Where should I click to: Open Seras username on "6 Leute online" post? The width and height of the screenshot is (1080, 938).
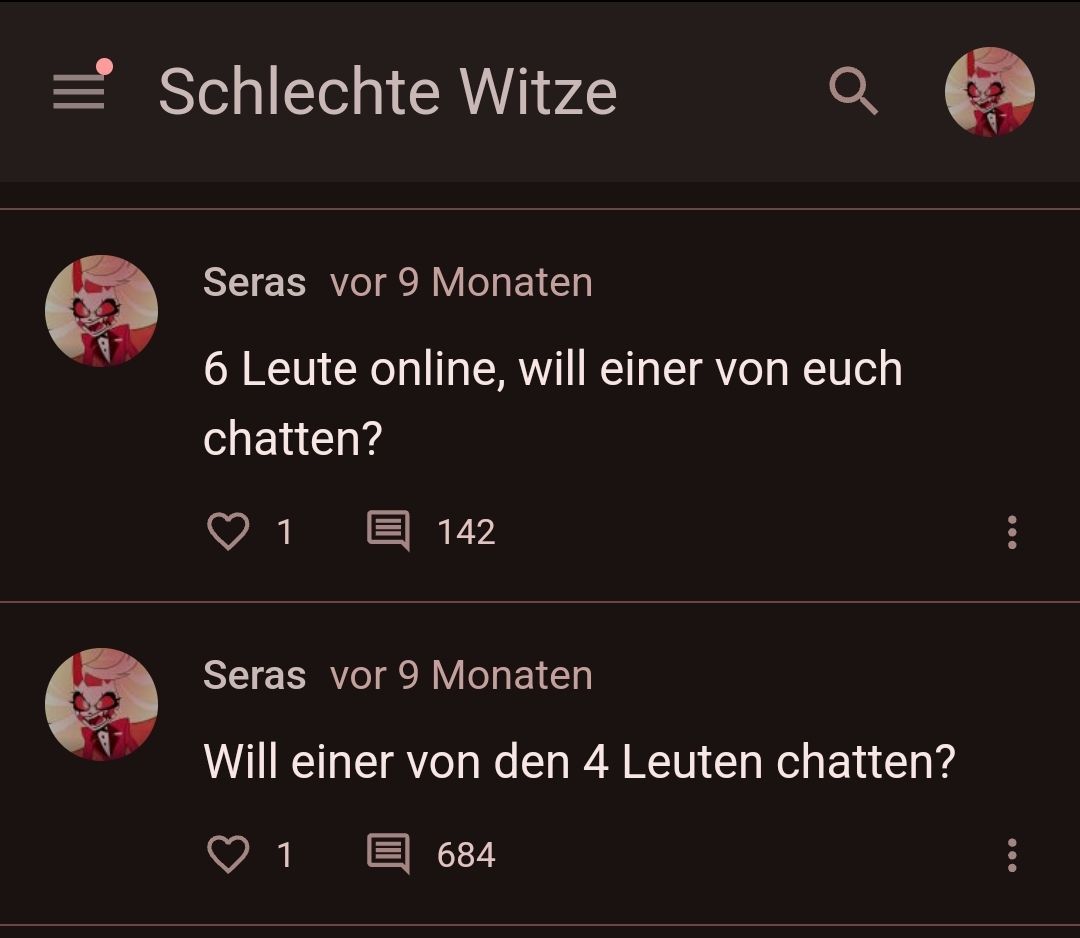254,283
